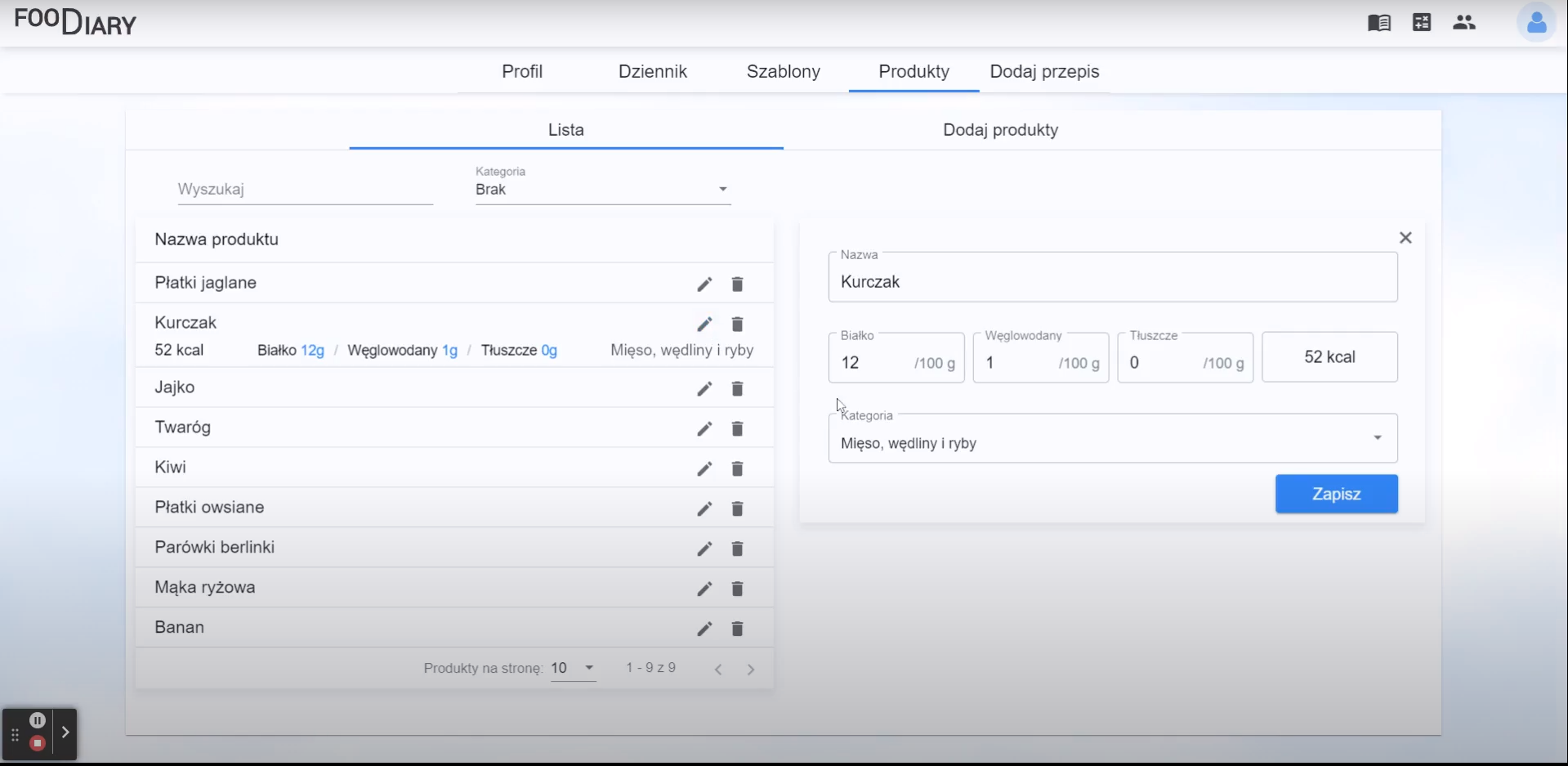This screenshot has width=1568, height=766.
Task: Open the Kategoria dropdown in edit form
Action: pos(1113,439)
